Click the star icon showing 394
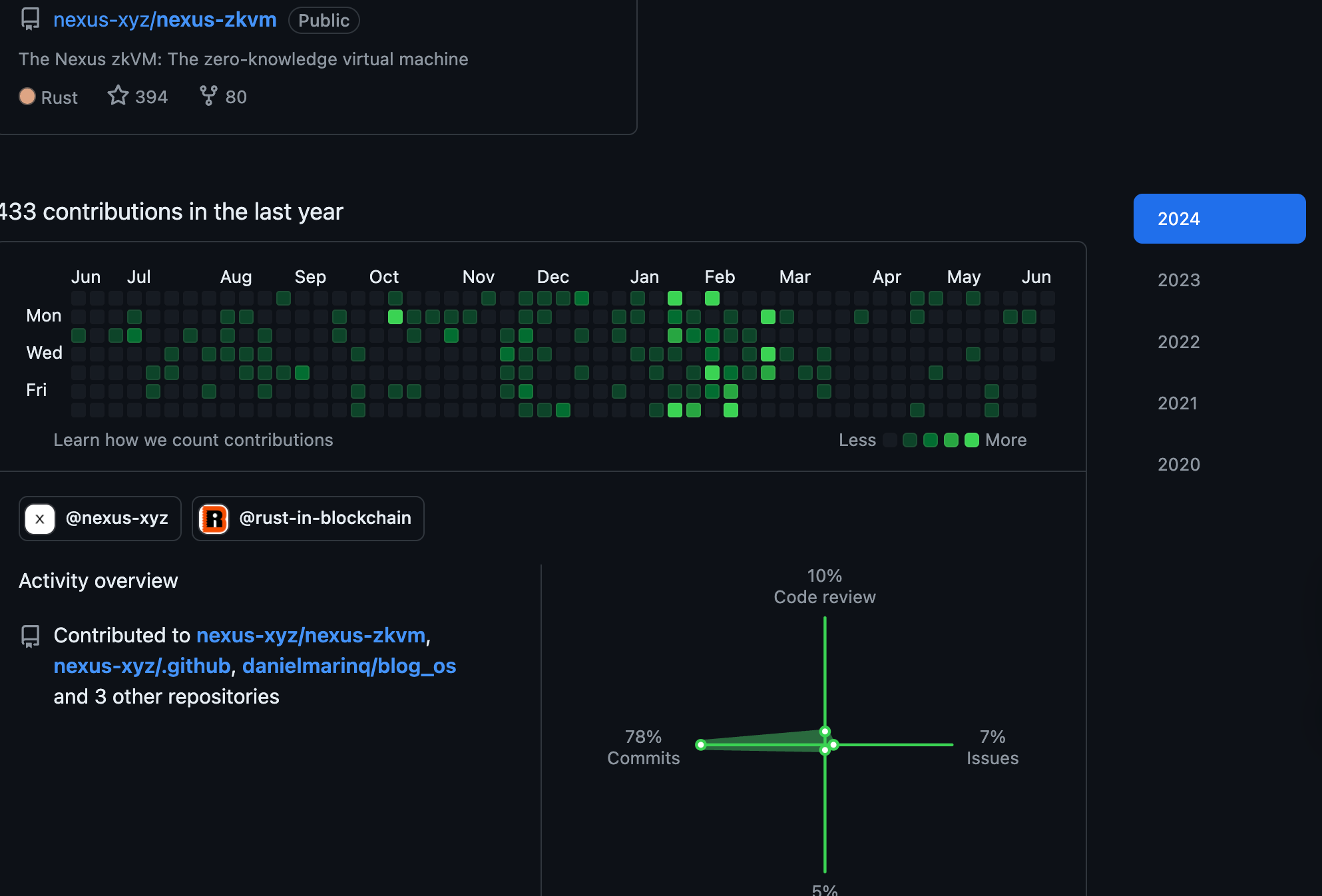1322x896 pixels. tap(118, 96)
